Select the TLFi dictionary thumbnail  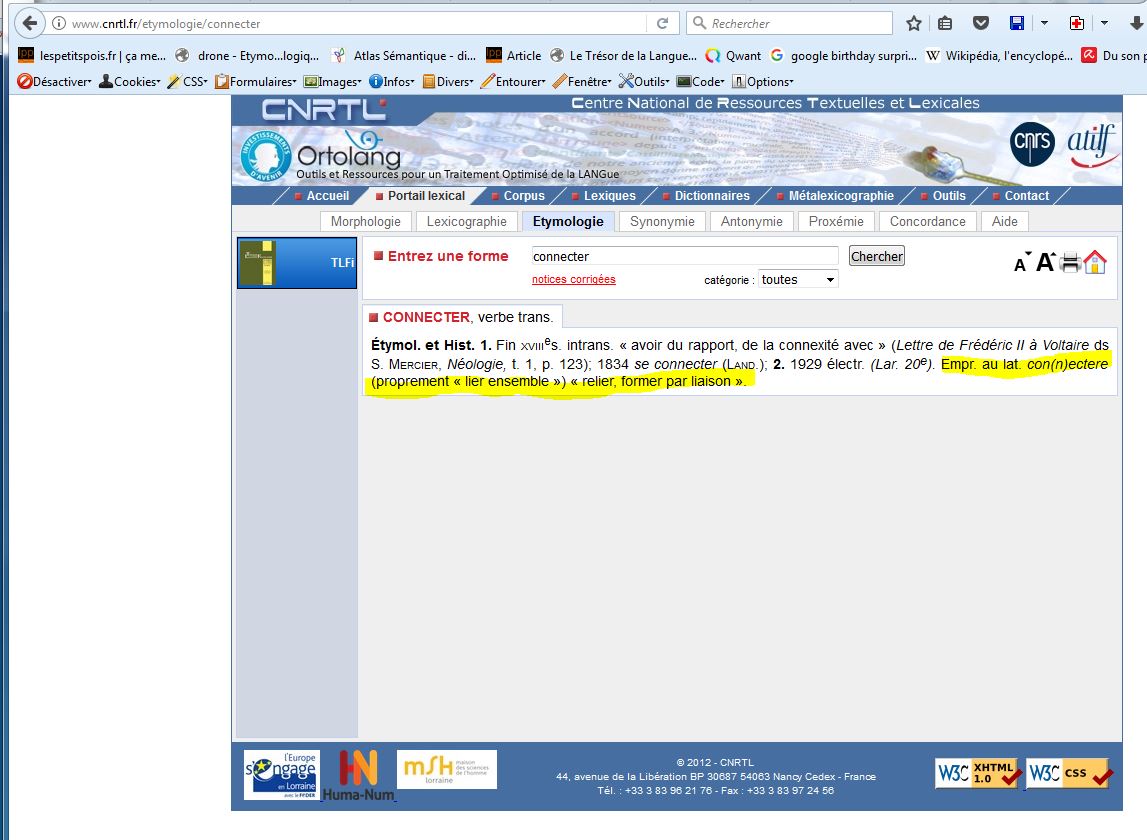click(x=297, y=263)
